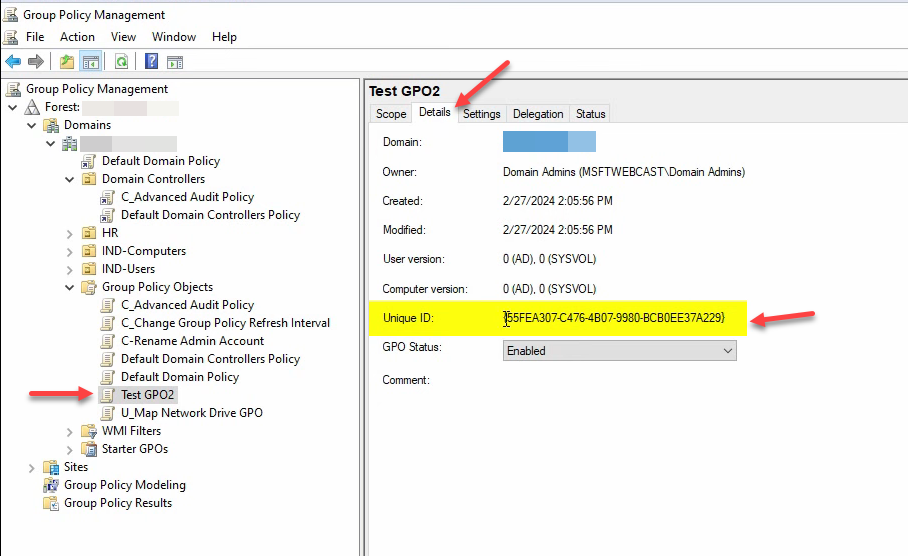The width and height of the screenshot is (908, 556).
Task: Click the Back arrow toolbar icon
Action: (x=13, y=61)
